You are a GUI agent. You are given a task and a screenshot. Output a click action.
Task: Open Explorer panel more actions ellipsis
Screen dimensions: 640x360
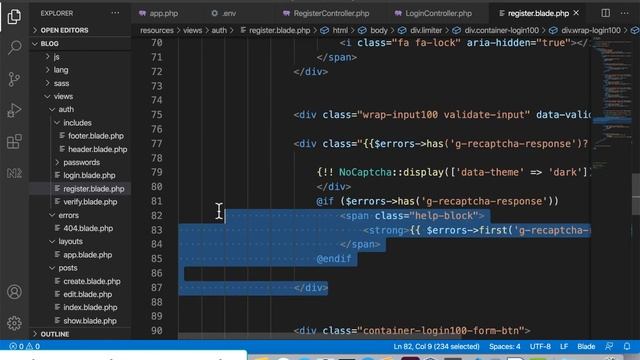(116, 13)
